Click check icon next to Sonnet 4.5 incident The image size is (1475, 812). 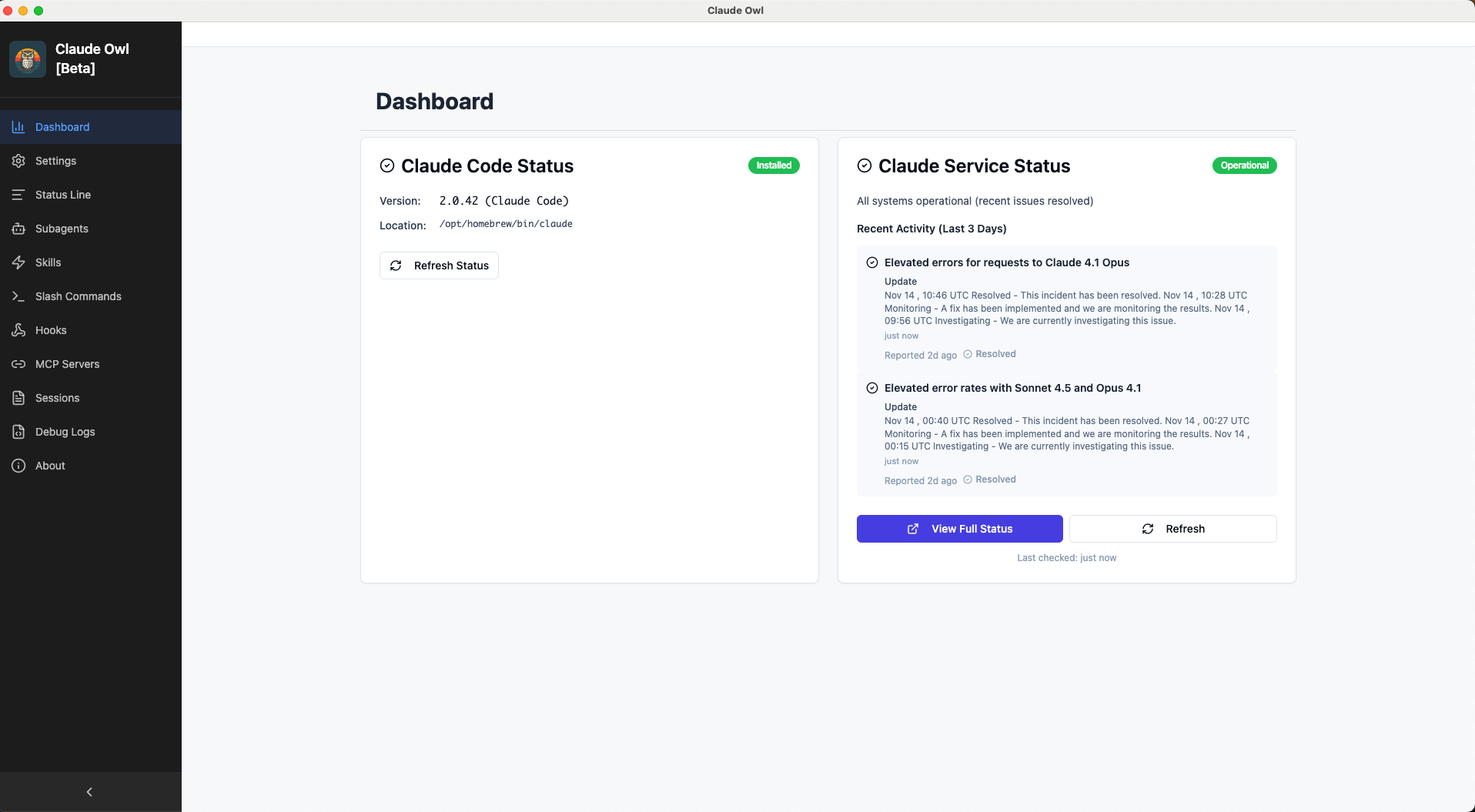(x=872, y=388)
